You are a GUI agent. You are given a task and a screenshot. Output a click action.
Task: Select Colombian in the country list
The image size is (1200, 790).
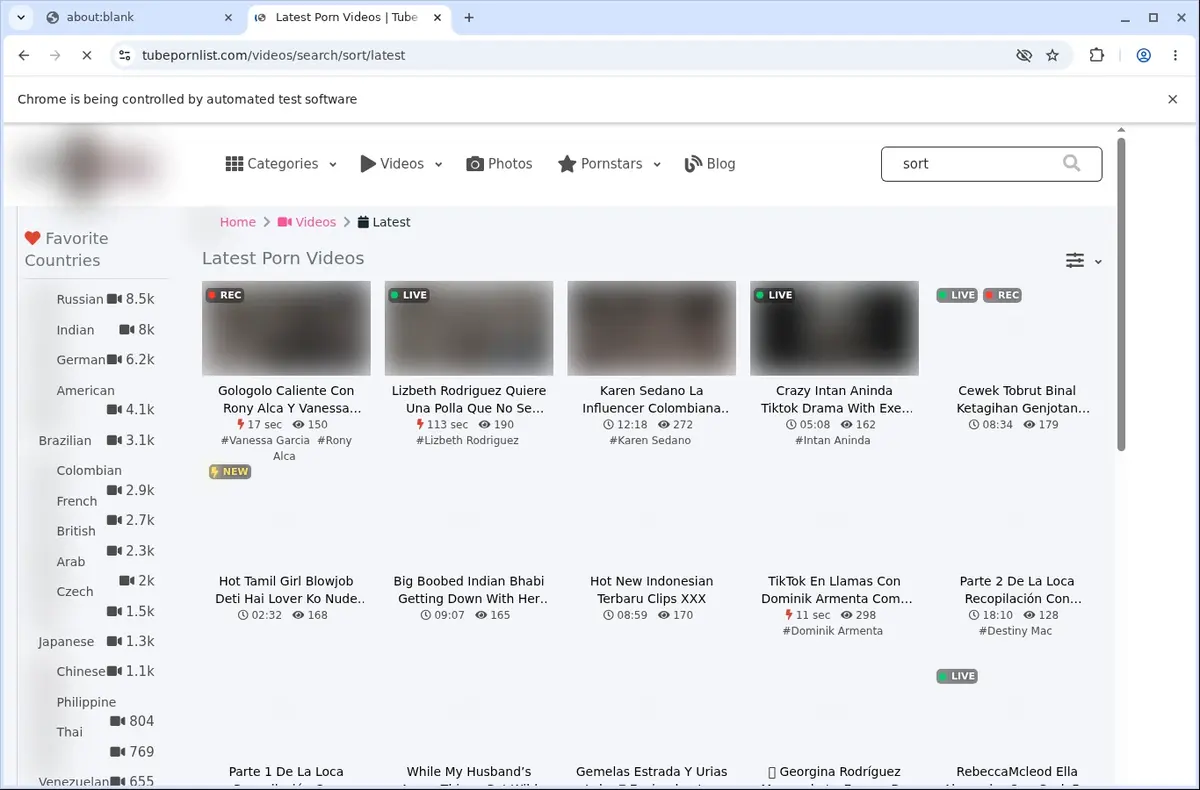89,470
